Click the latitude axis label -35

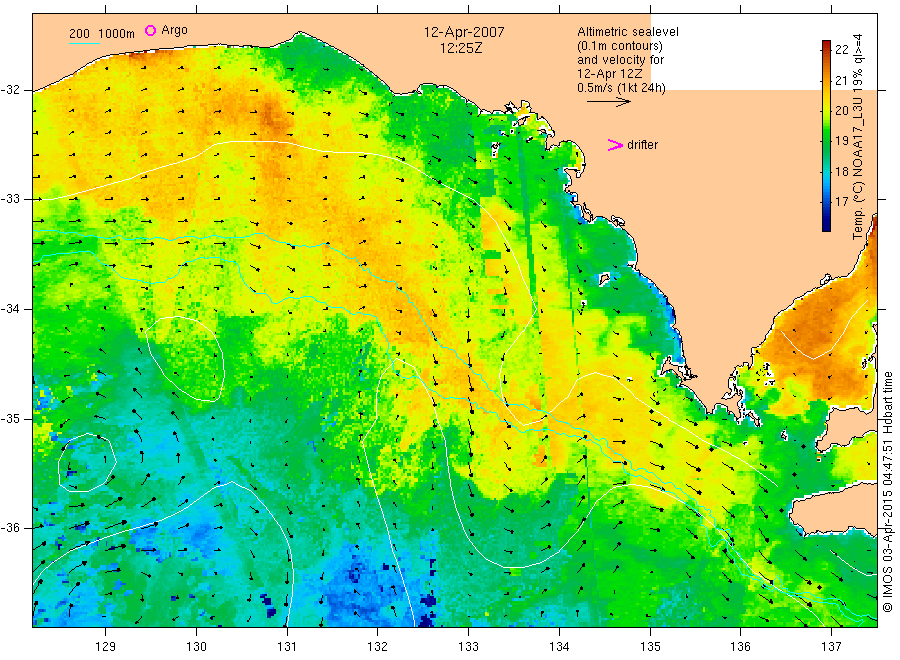(10, 419)
